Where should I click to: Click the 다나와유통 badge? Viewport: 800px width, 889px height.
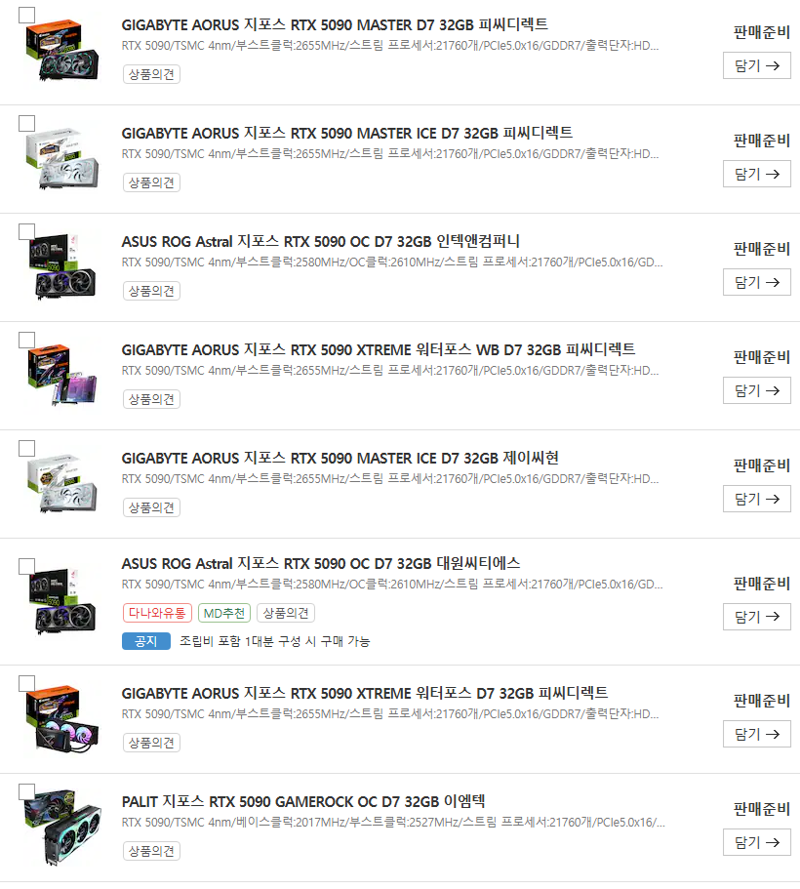(157, 613)
